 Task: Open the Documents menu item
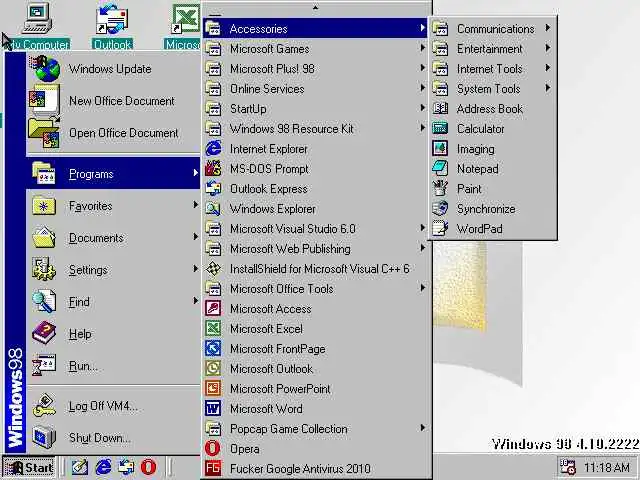click(x=113, y=238)
